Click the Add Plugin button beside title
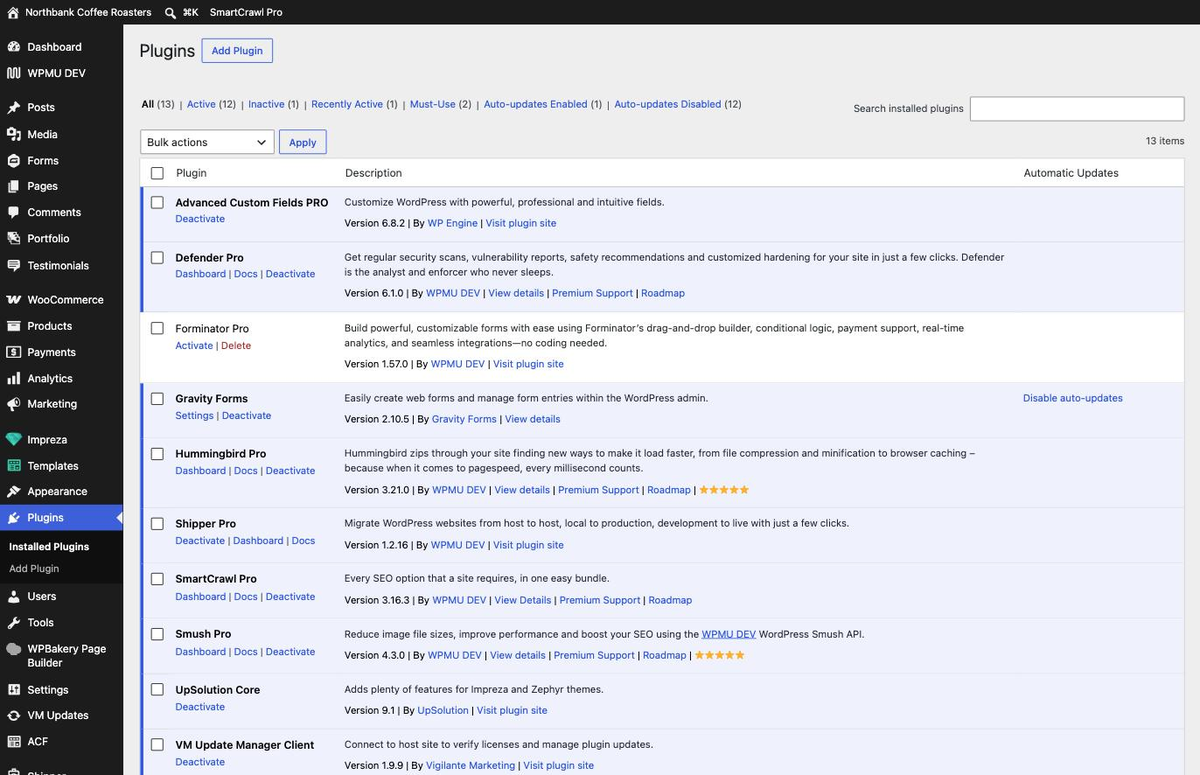The image size is (1200, 775). click(237, 51)
